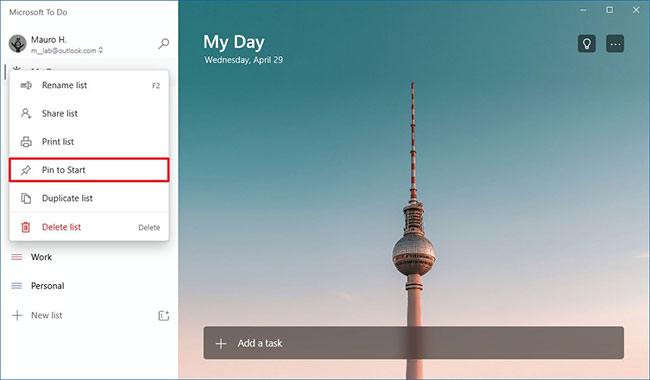Select Pin to Start in menu
The width and height of the screenshot is (650, 380).
89,170
